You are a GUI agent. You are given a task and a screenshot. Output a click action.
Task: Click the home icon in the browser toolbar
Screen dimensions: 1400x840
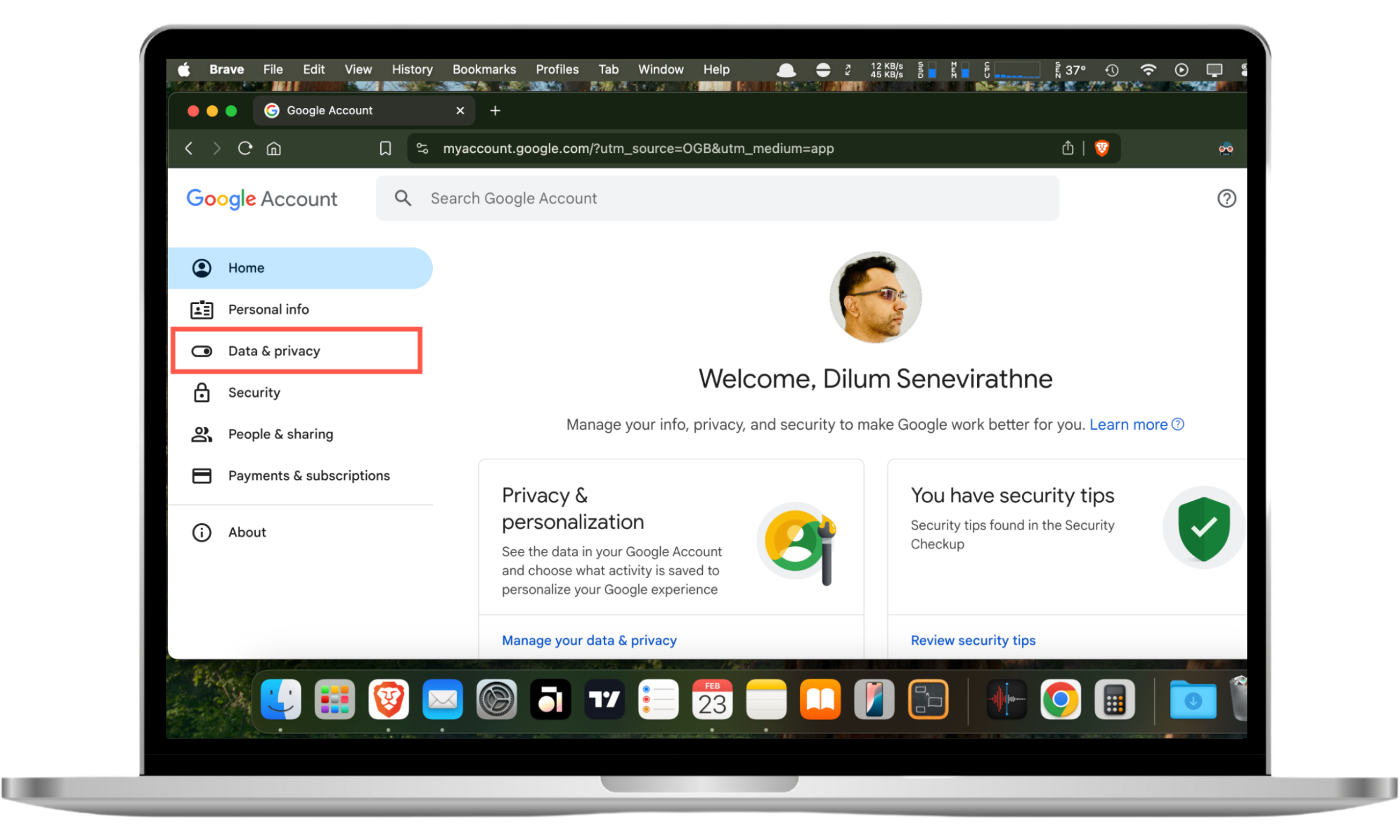273,148
